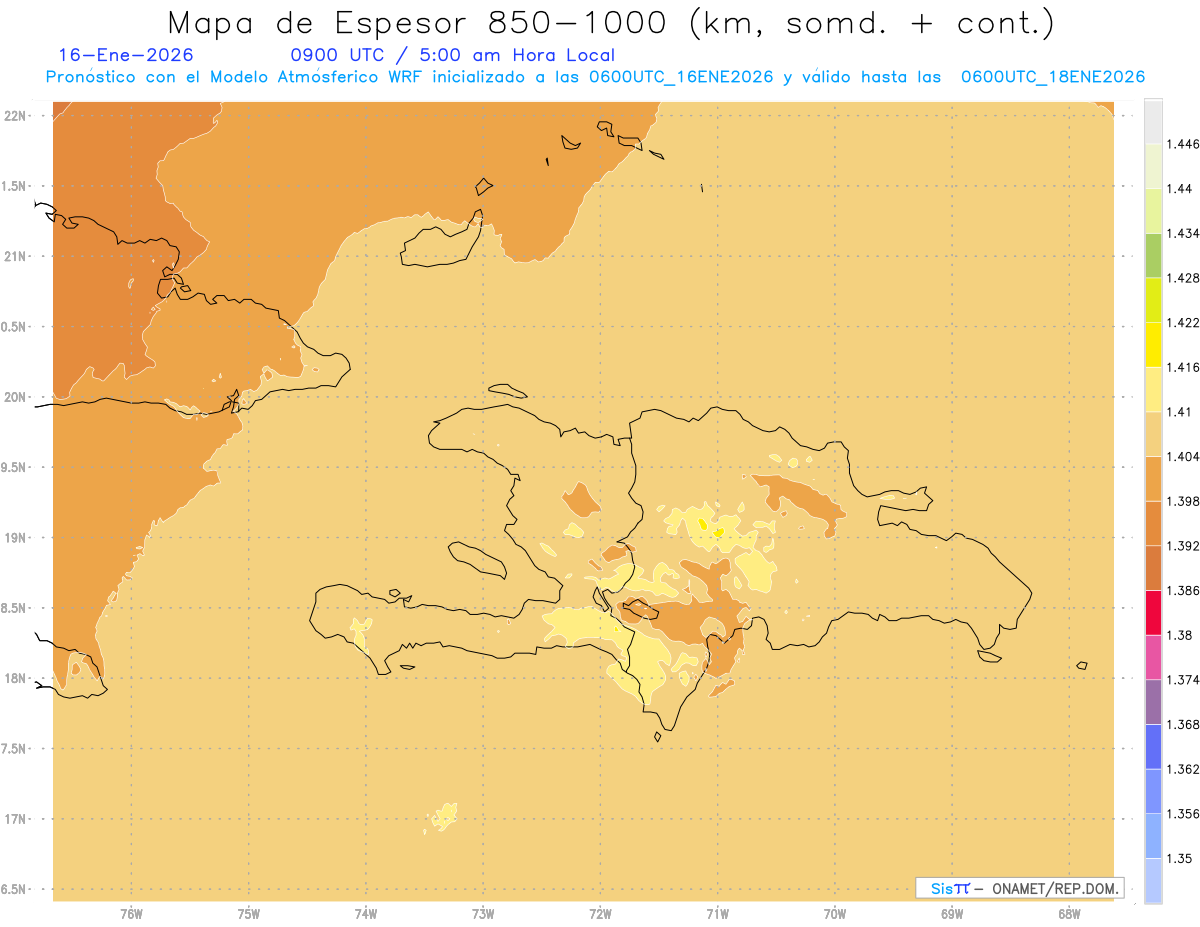Click the latitude label "18N"
This screenshot has width=1200, height=927.
(15, 678)
